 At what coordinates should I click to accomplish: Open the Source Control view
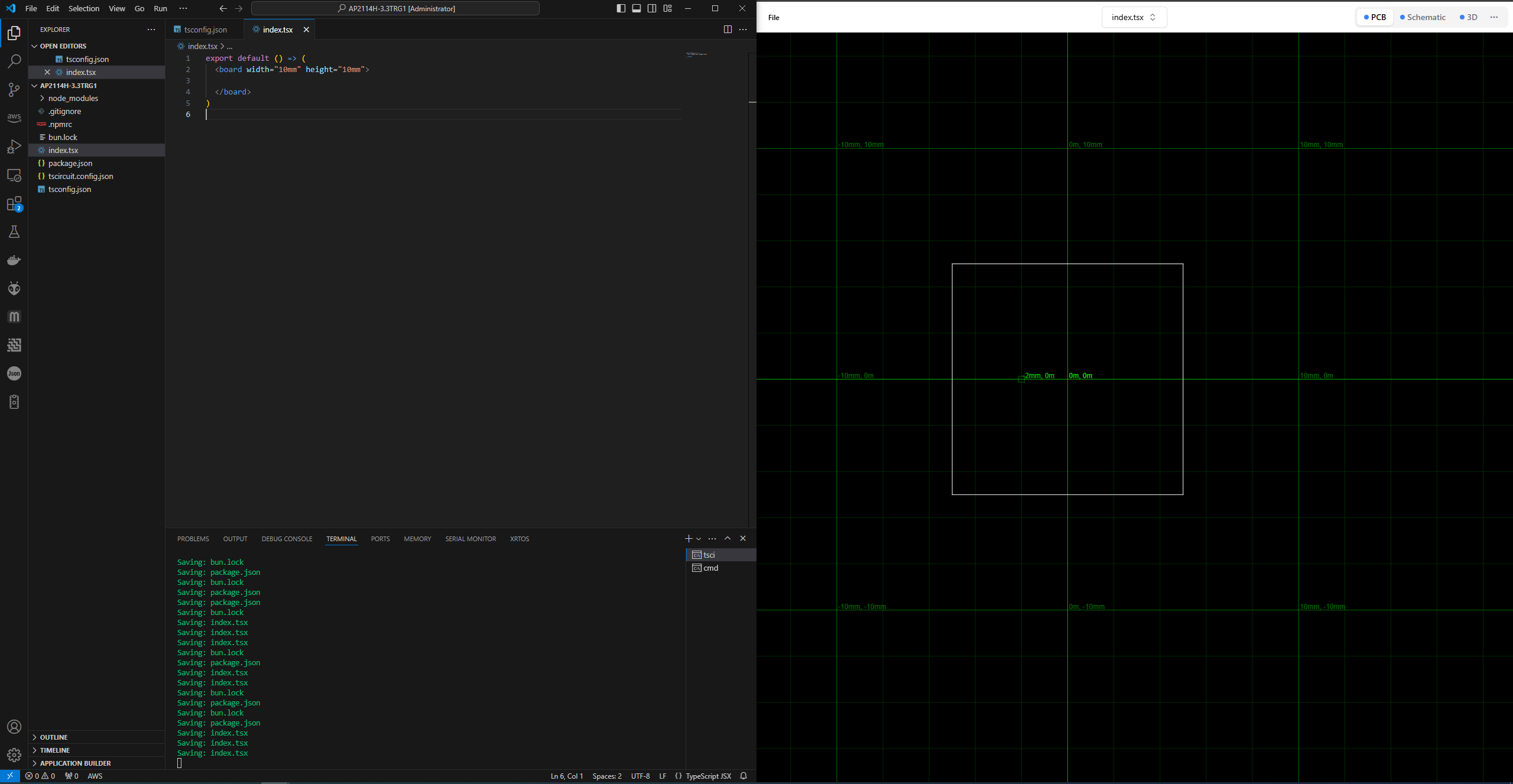pyautogui.click(x=14, y=90)
